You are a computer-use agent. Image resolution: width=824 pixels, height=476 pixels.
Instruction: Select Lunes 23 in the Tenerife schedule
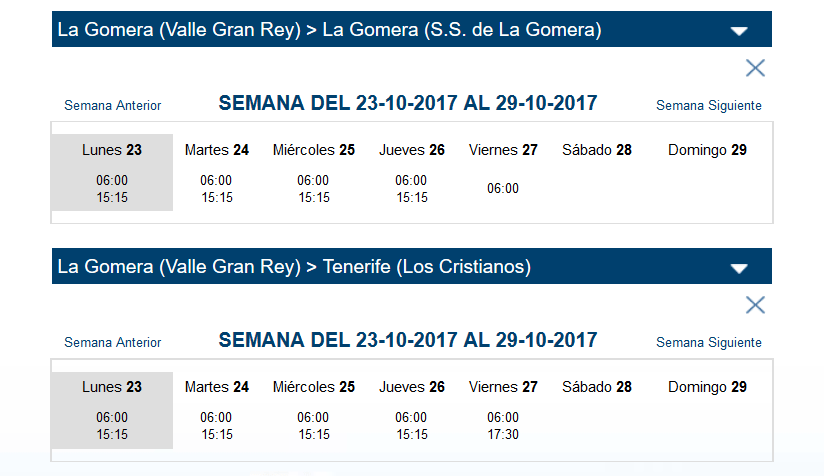coord(112,387)
